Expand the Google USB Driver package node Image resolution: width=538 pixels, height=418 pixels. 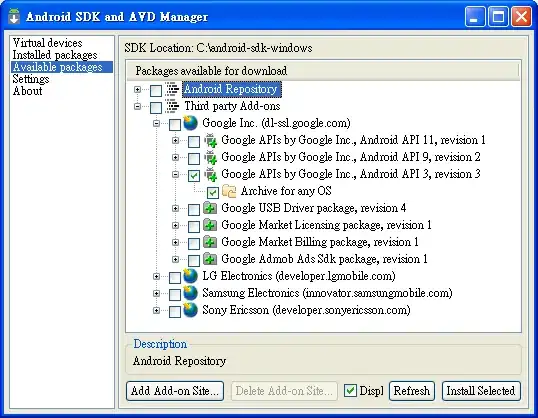[x=175, y=208]
